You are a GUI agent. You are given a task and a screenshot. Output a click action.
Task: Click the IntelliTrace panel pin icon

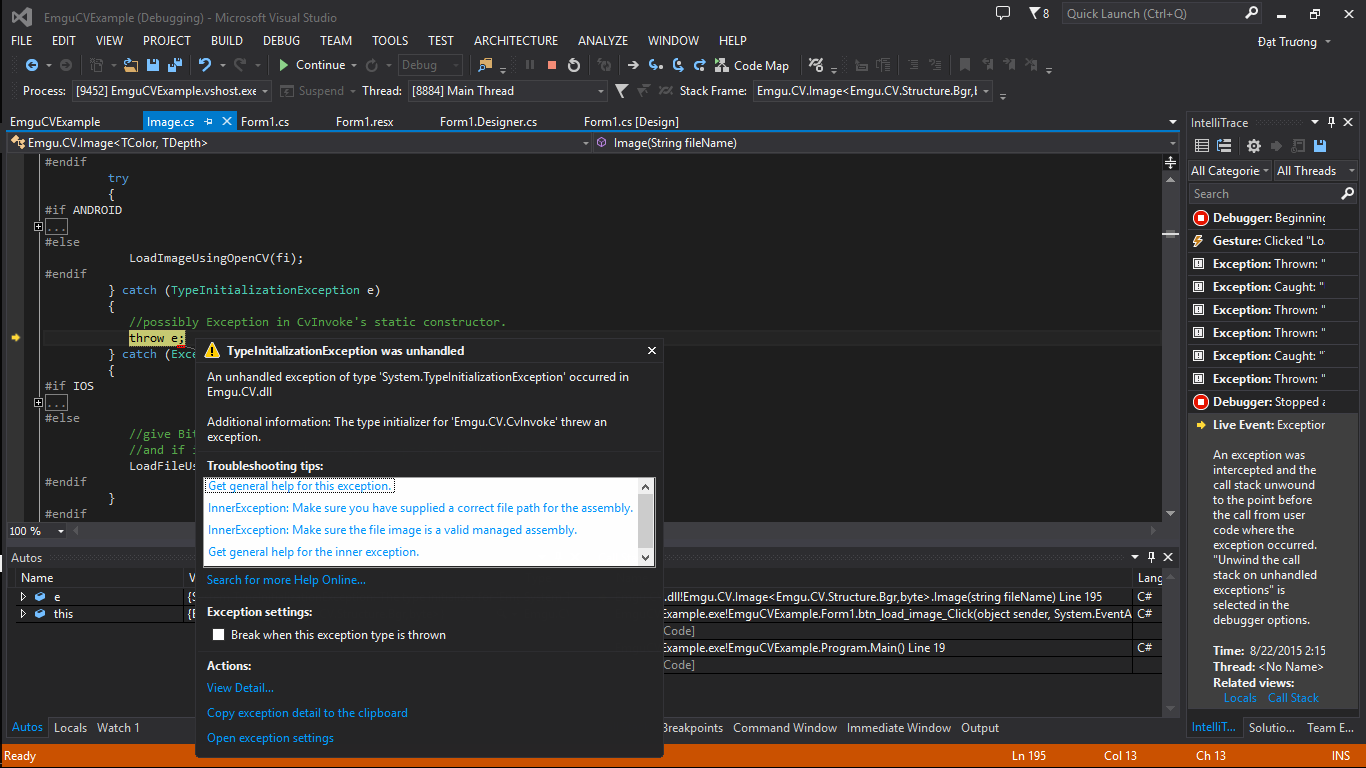point(1331,122)
